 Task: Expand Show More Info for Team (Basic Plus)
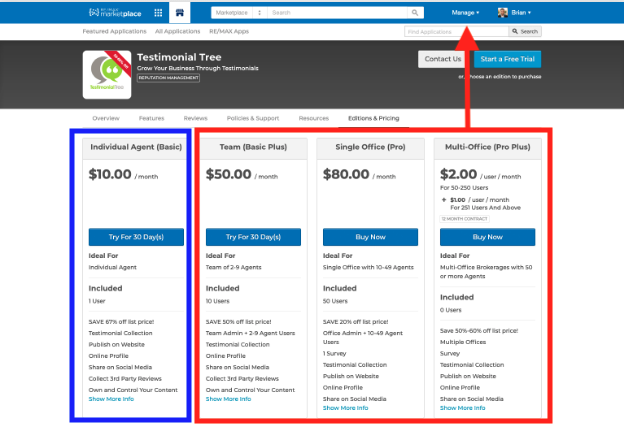(x=228, y=399)
